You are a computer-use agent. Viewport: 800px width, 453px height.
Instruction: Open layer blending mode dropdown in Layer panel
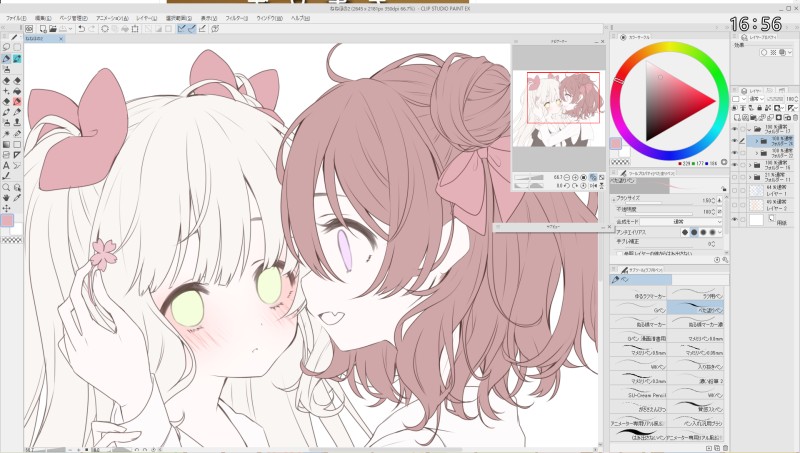coord(756,98)
